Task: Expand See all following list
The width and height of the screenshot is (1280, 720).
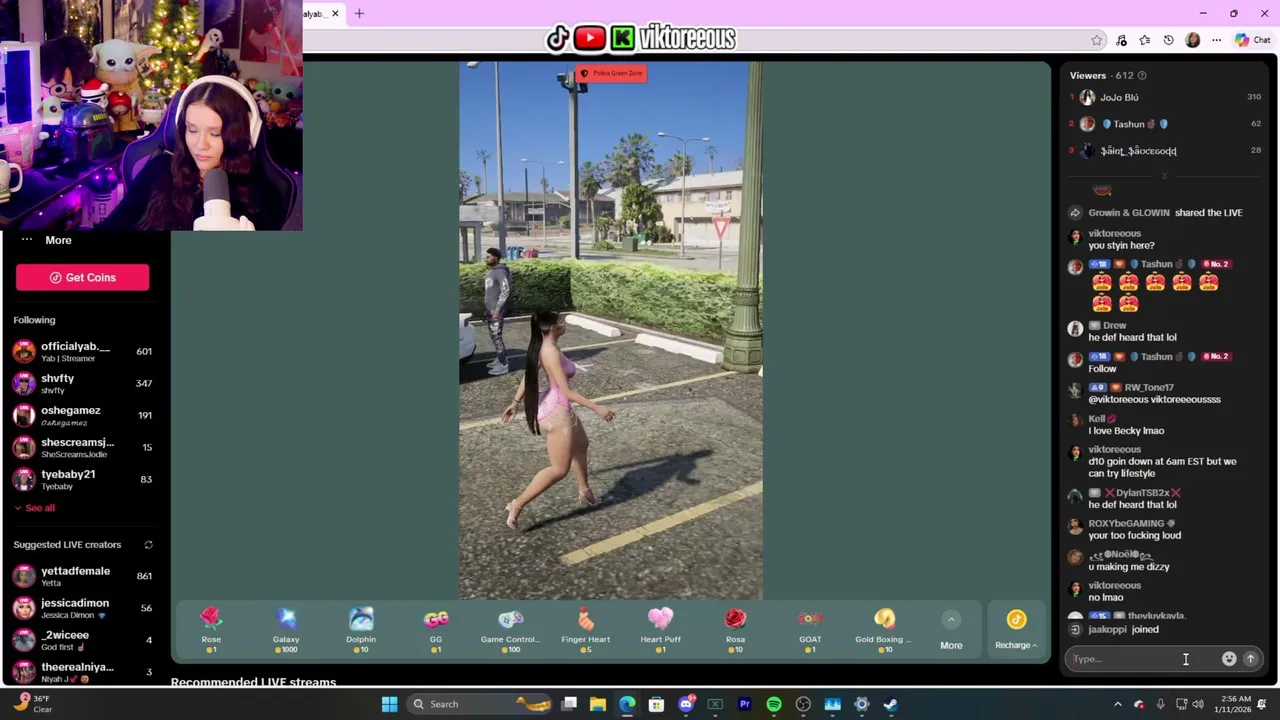Action: (35, 508)
